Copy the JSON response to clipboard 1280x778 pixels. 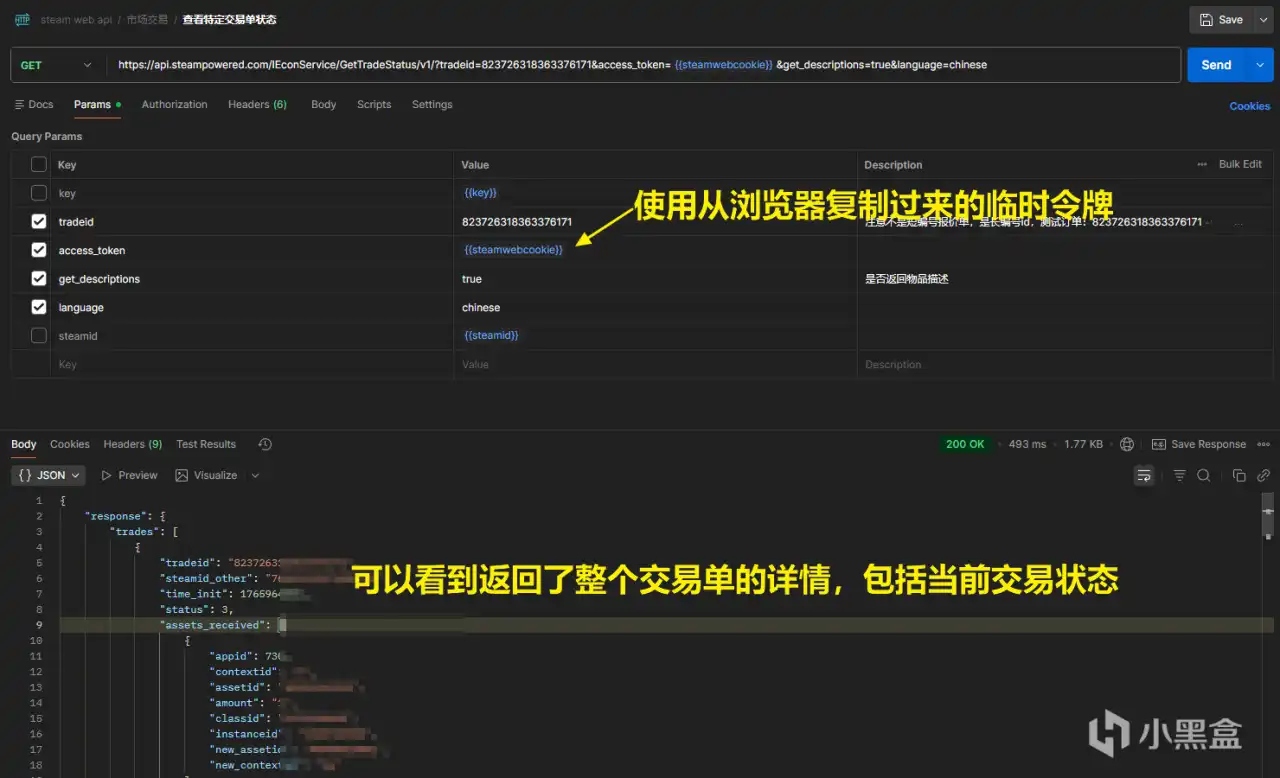1239,476
